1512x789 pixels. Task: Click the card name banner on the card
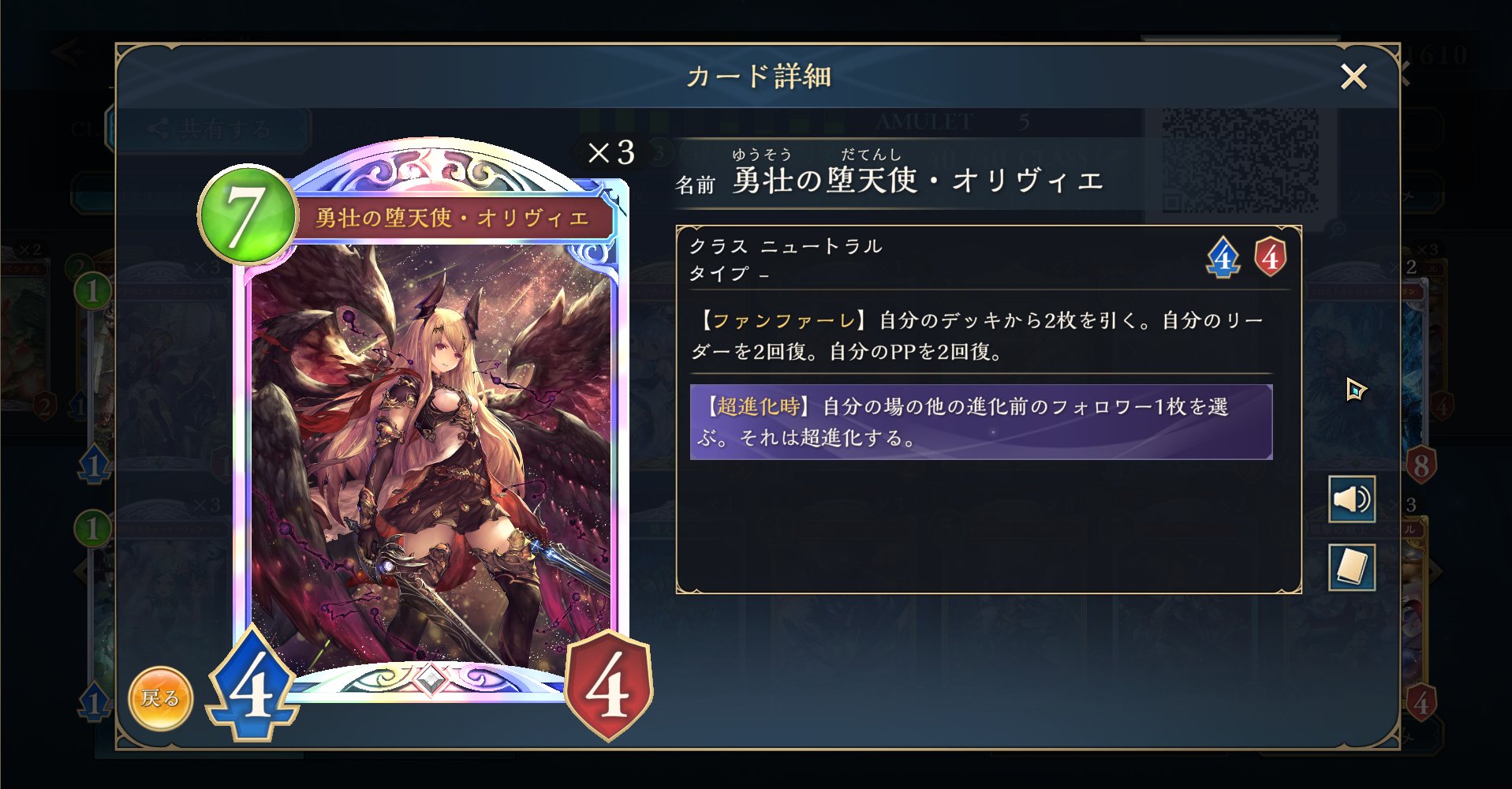click(453, 218)
